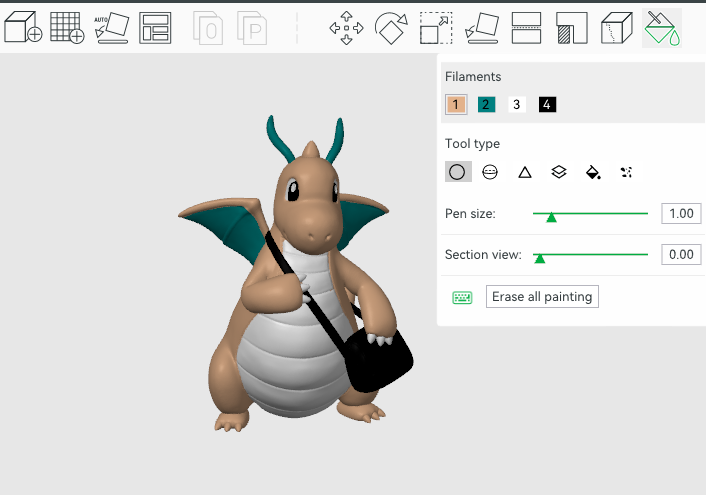Select the Move tool
The width and height of the screenshot is (706, 495).
click(x=346, y=28)
